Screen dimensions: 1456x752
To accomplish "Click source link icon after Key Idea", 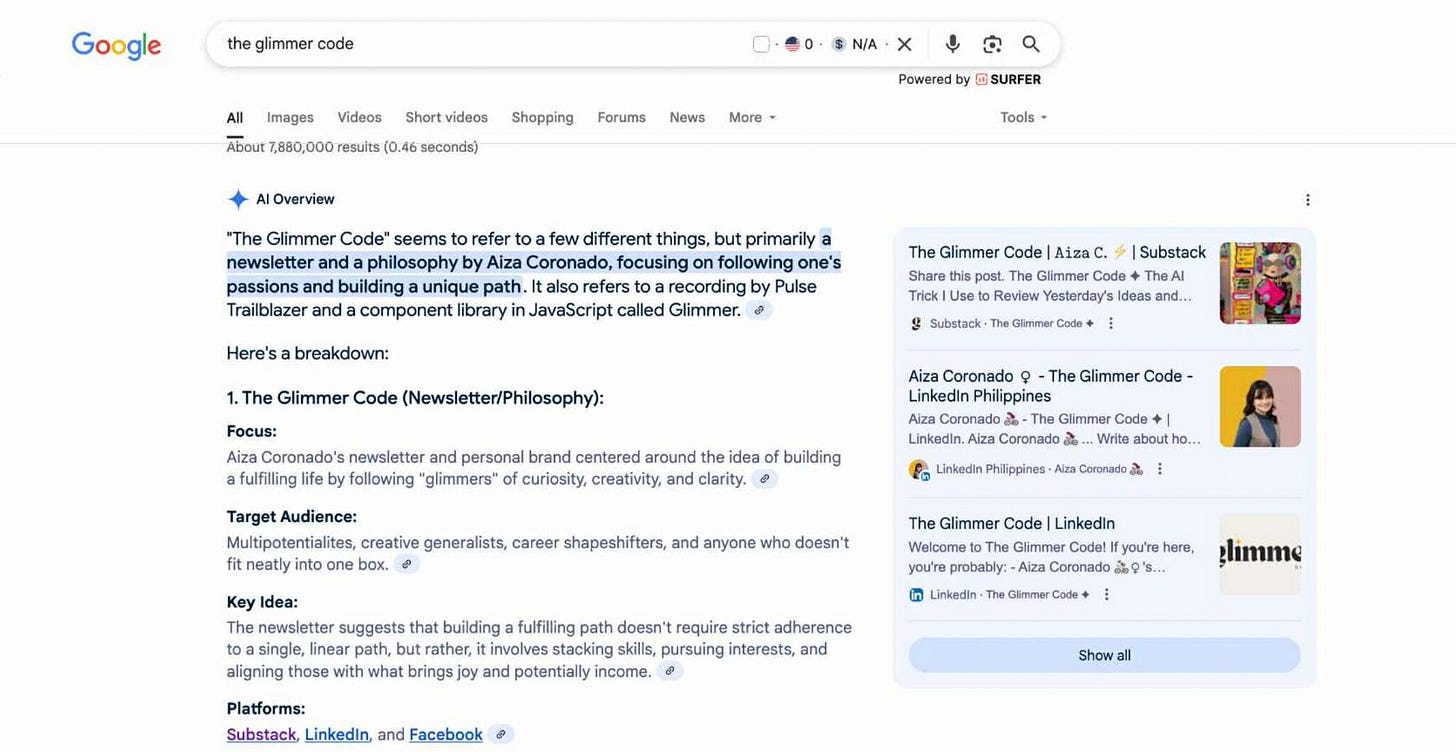I will (670, 671).
